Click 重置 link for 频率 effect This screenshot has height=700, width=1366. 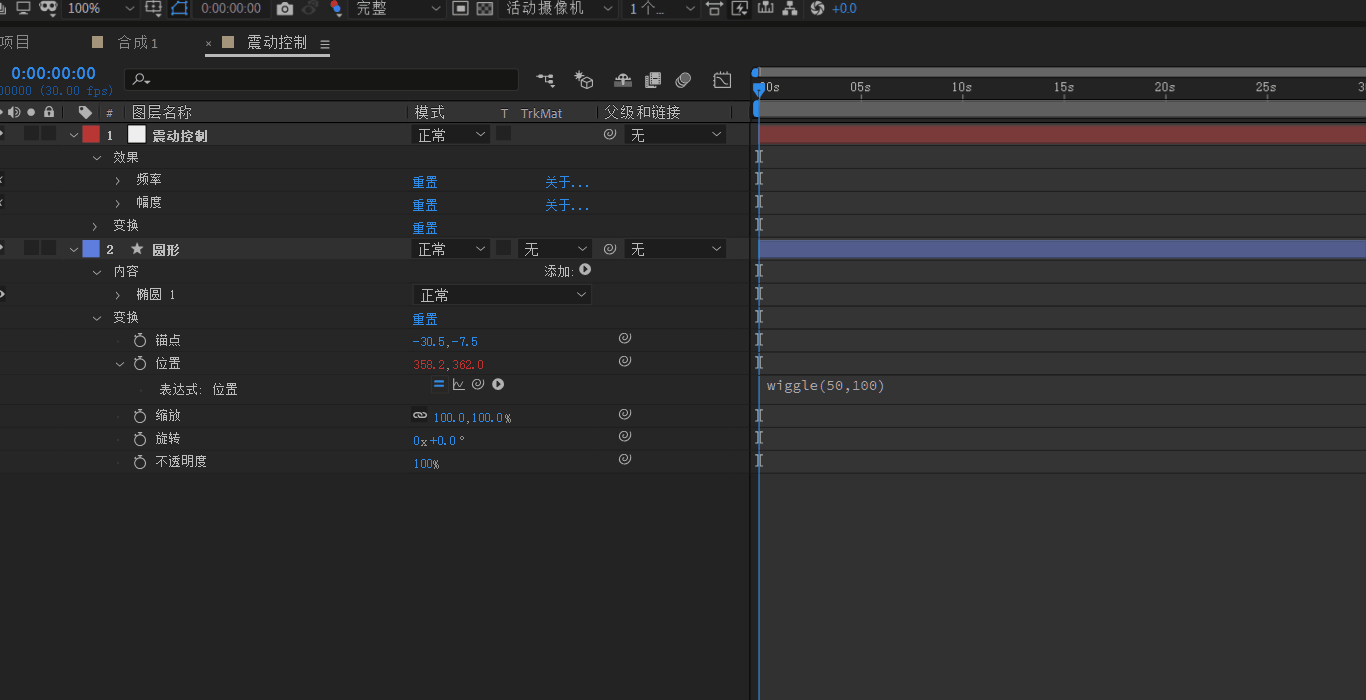coord(425,182)
